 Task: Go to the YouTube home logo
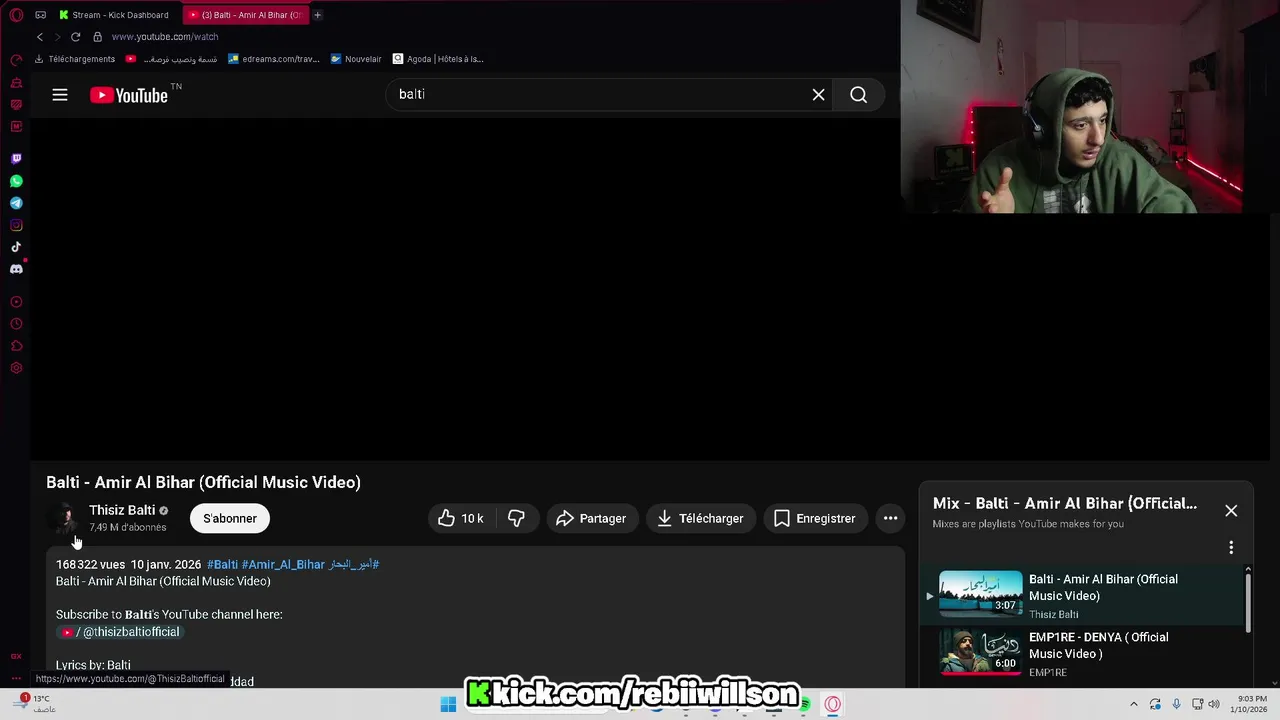pyautogui.click(x=129, y=95)
